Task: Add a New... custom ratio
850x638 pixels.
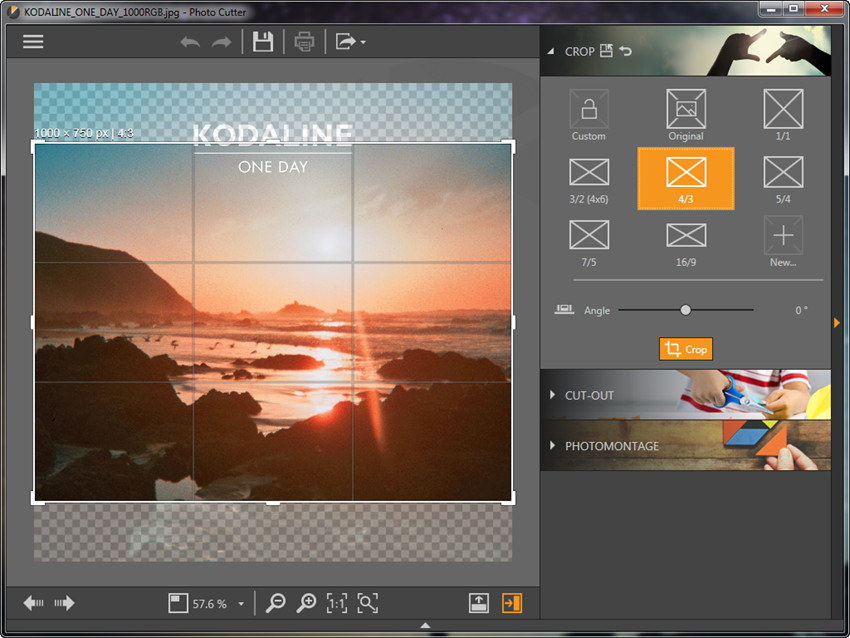Action: click(783, 242)
